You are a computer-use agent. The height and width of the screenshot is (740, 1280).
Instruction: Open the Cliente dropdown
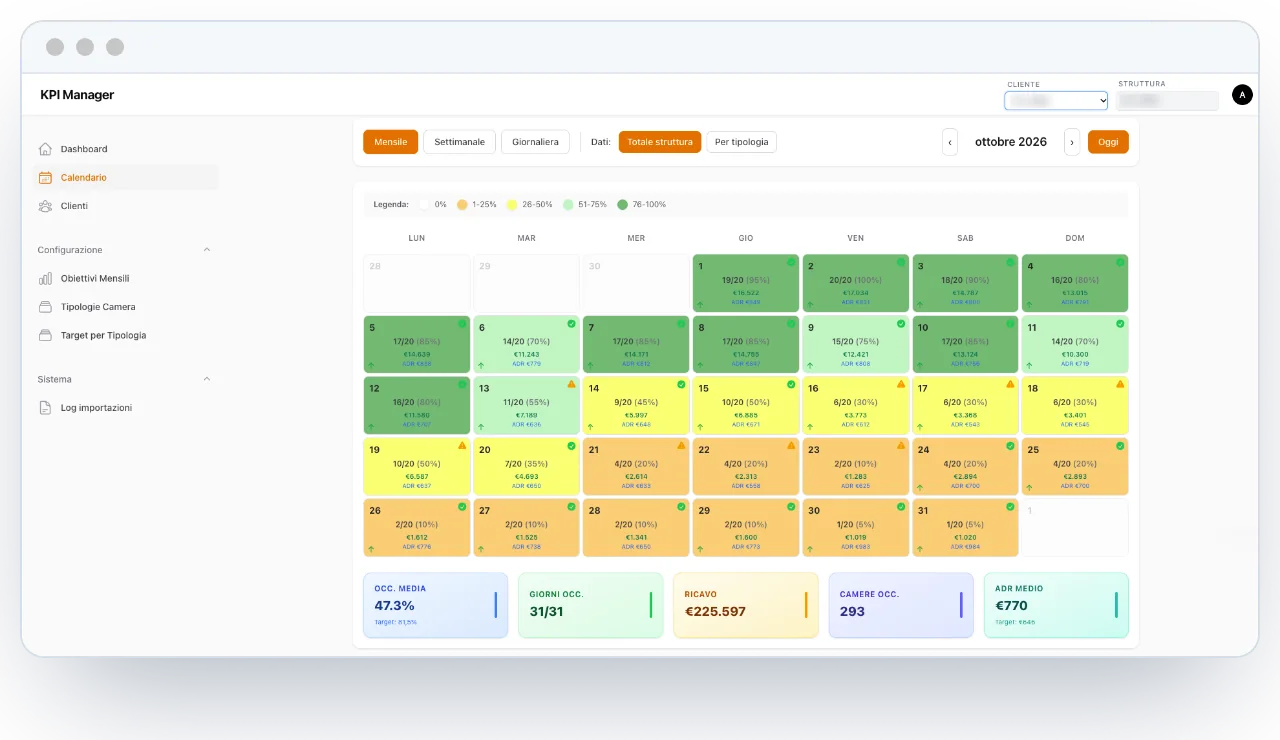tap(1056, 100)
